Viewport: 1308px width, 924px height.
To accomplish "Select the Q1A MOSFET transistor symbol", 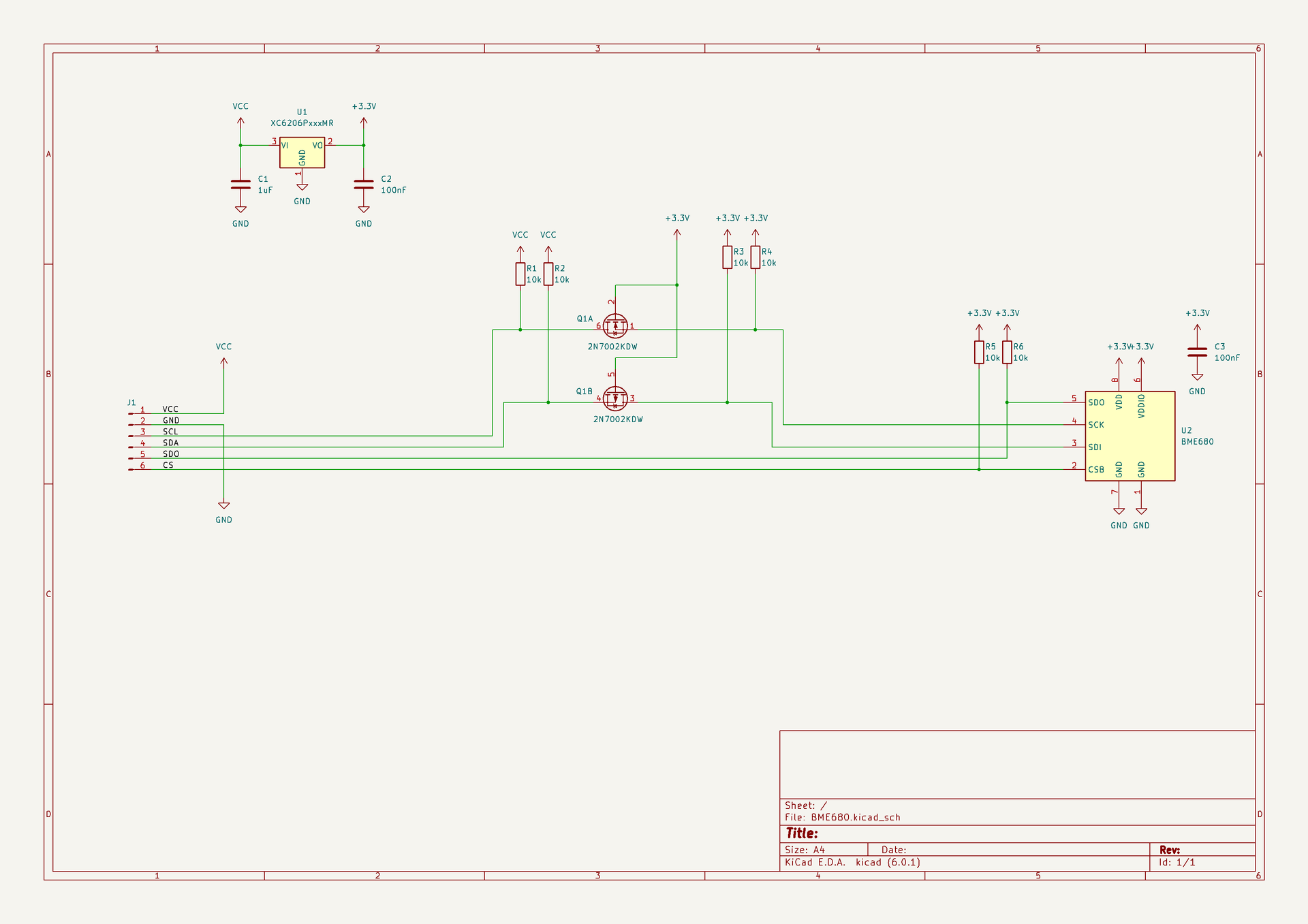I will [615, 326].
